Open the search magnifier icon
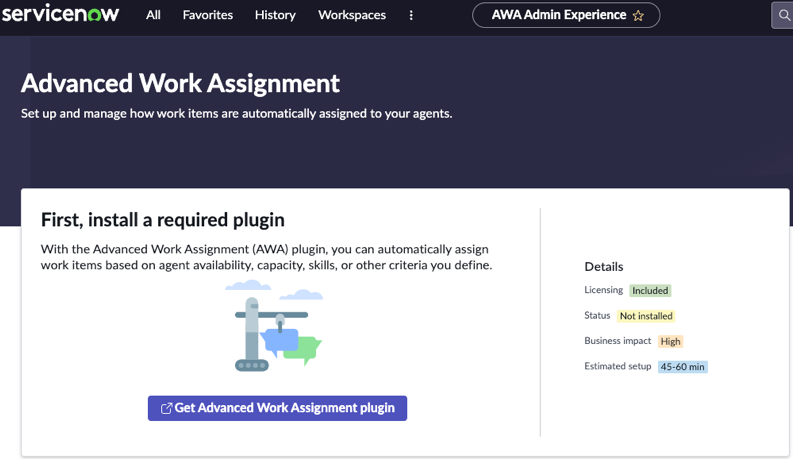 (x=783, y=15)
